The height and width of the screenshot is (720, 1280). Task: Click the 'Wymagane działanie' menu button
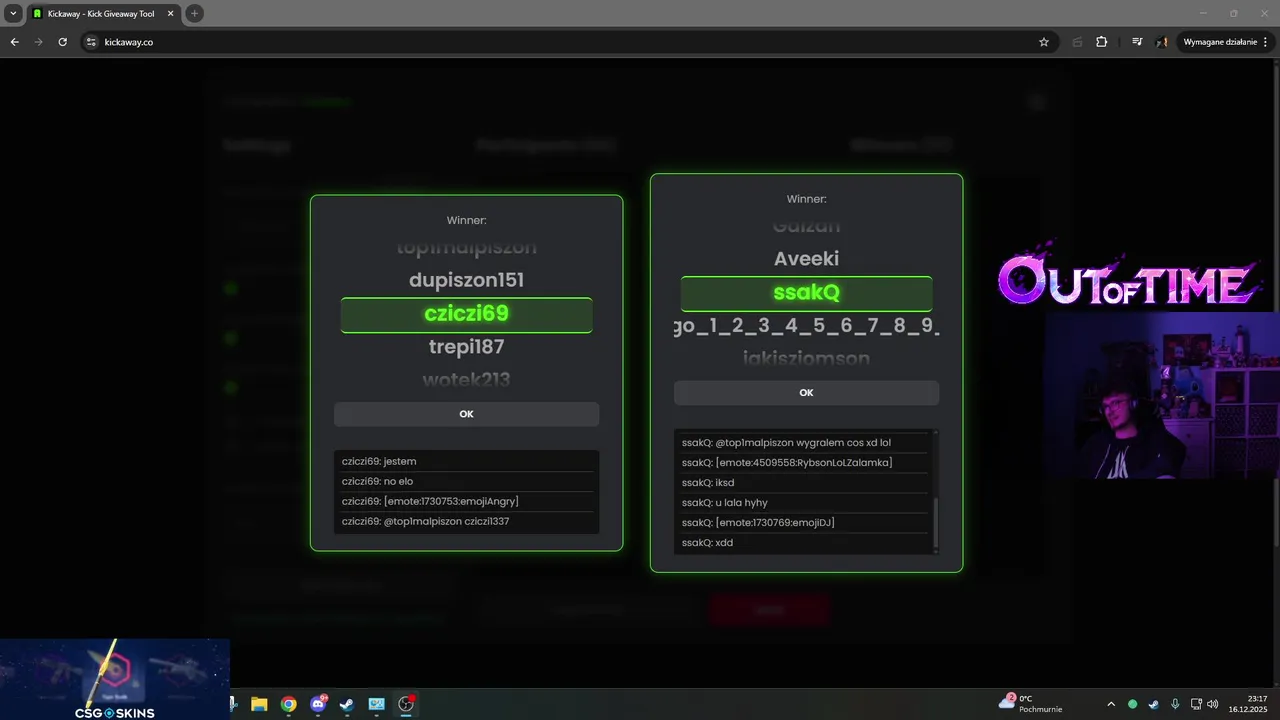(x=1225, y=42)
